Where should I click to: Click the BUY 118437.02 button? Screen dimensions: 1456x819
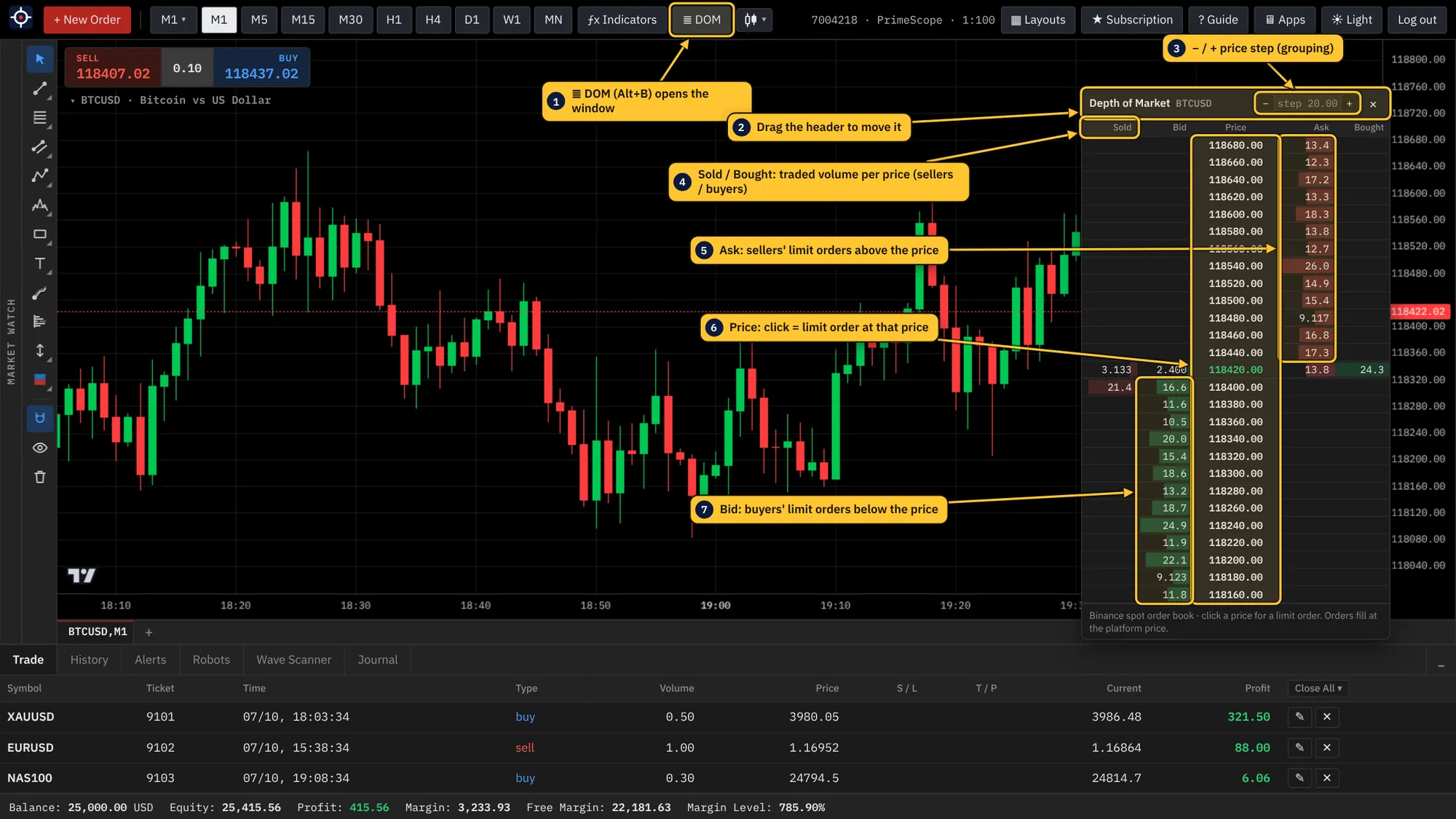pos(261,67)
